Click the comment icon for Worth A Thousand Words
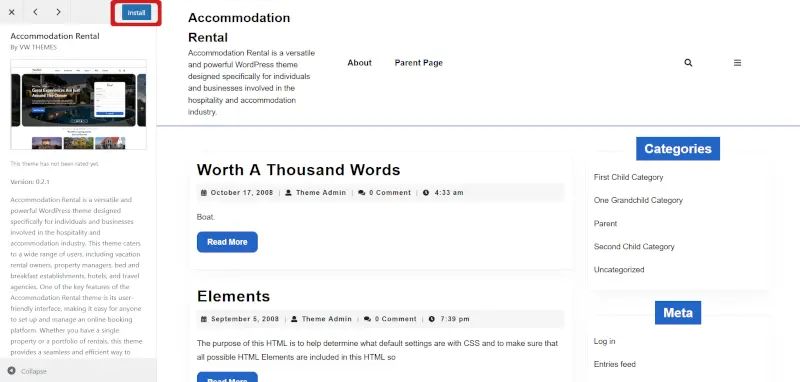800x382 pixels. (x=362, y=193)
